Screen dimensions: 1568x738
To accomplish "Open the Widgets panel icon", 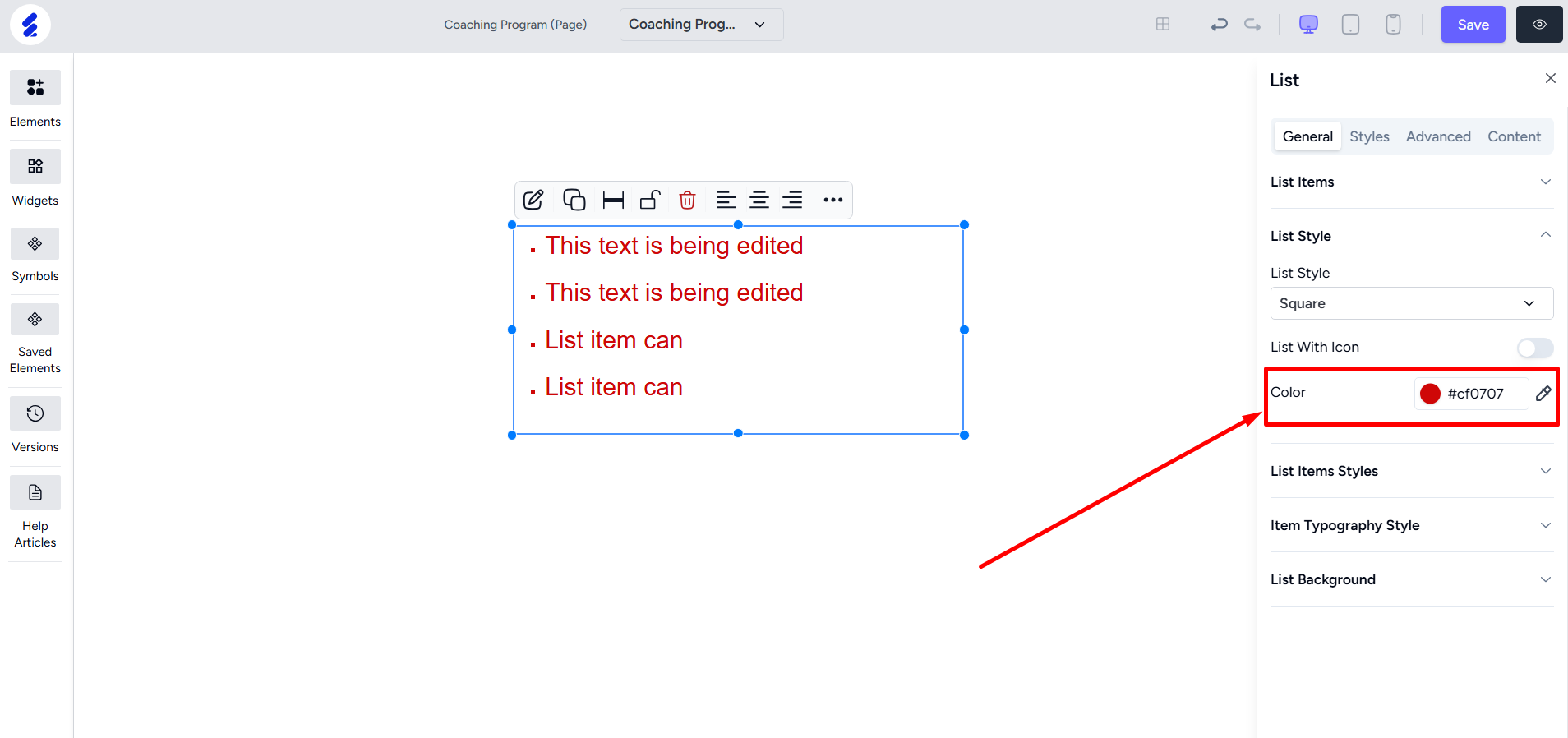I will [35, 166].
